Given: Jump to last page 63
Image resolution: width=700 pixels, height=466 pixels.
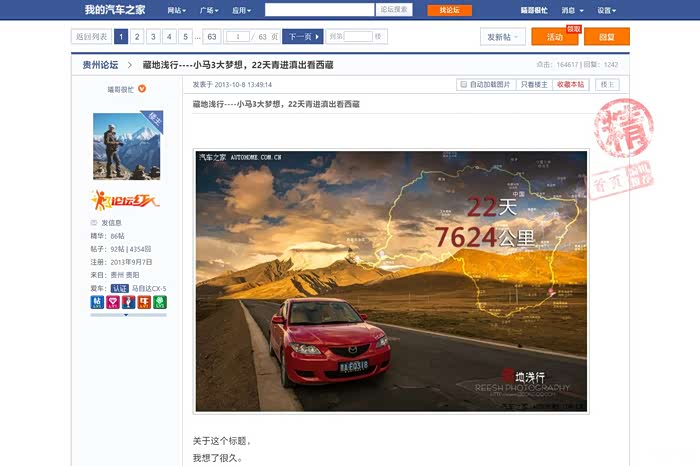Looking at the screenshot, I should 212,37.
